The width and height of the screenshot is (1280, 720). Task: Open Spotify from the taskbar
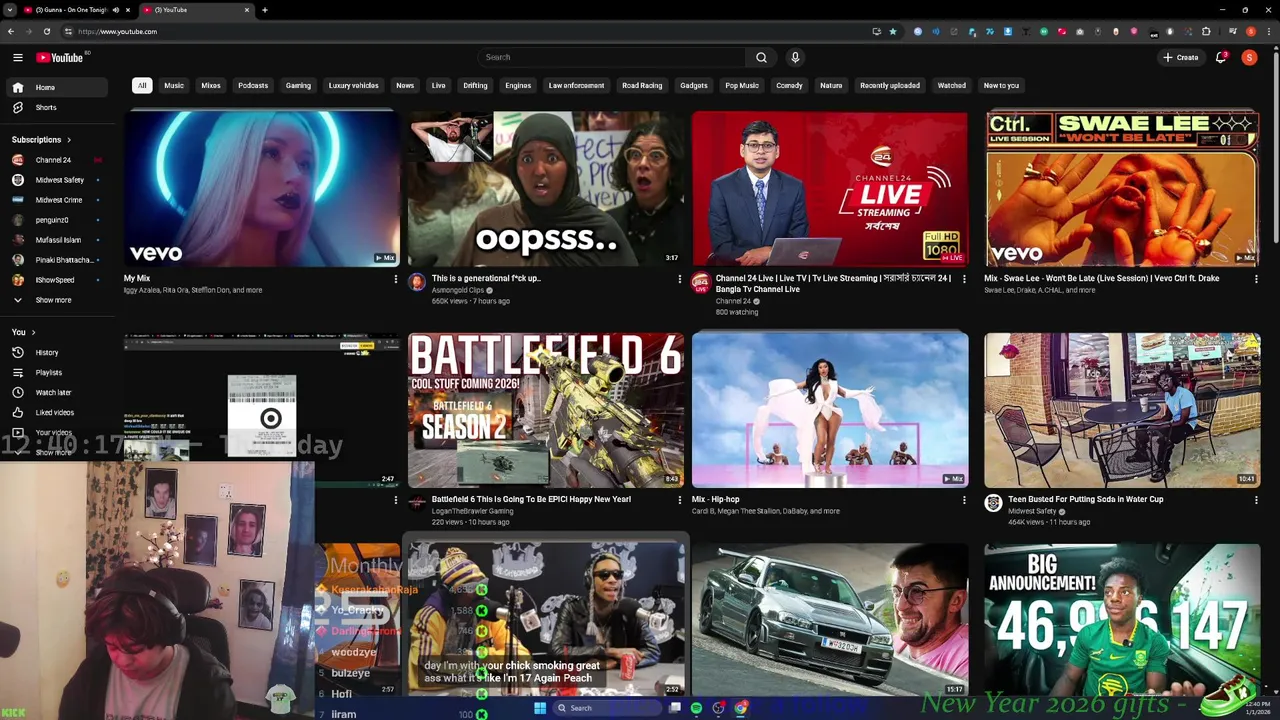click(x=696, y=708)
